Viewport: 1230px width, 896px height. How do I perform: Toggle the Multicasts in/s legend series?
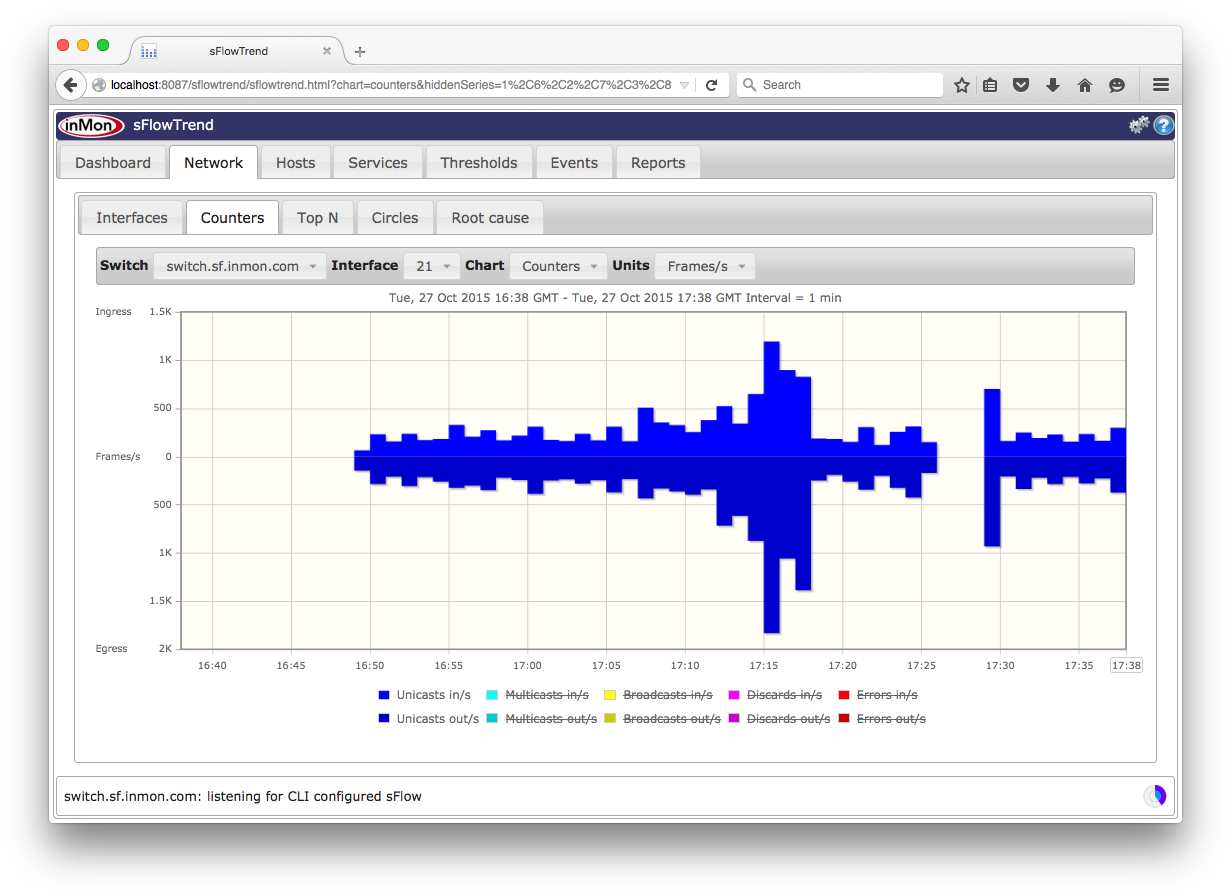pos(546,694)
